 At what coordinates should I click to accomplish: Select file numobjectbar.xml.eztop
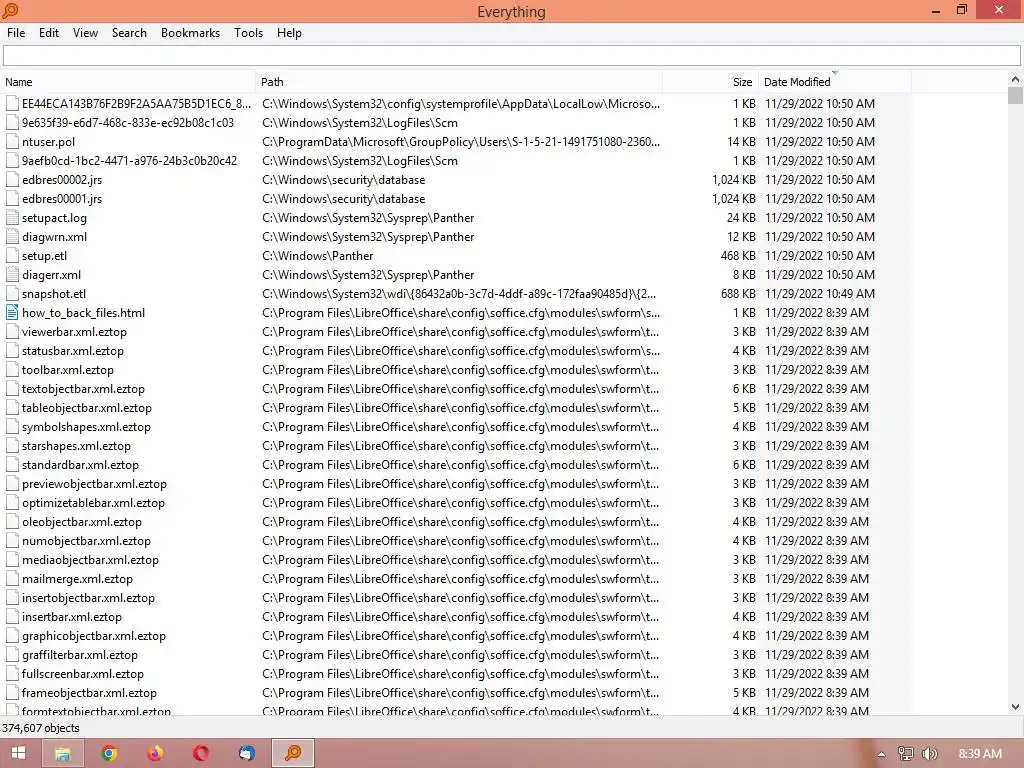(86, 540)
